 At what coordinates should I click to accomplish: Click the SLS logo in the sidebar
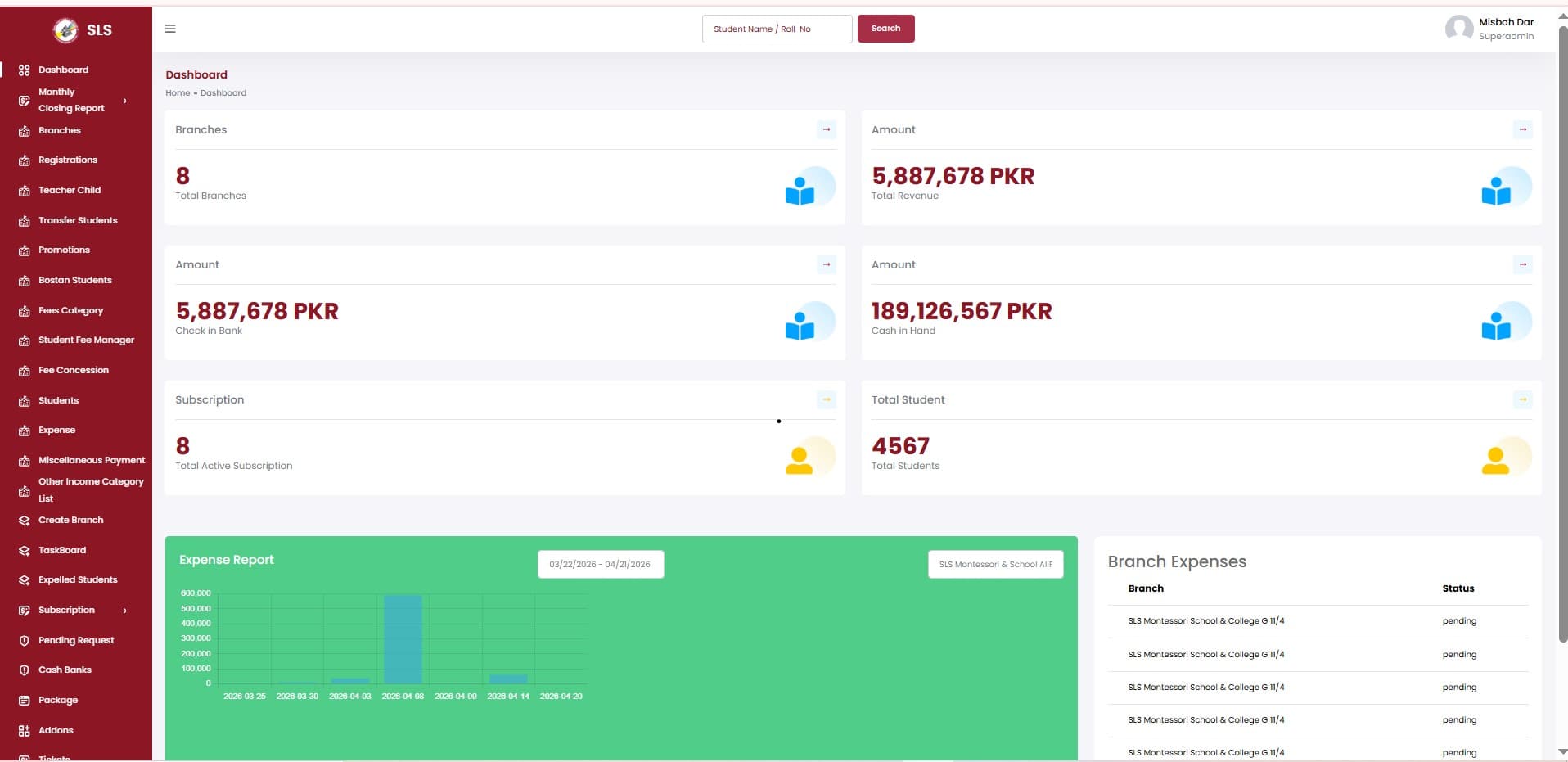(x=82, y=30)
